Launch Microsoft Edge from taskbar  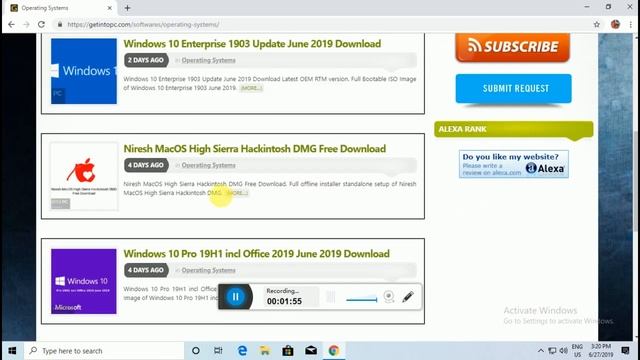(242, 351)
